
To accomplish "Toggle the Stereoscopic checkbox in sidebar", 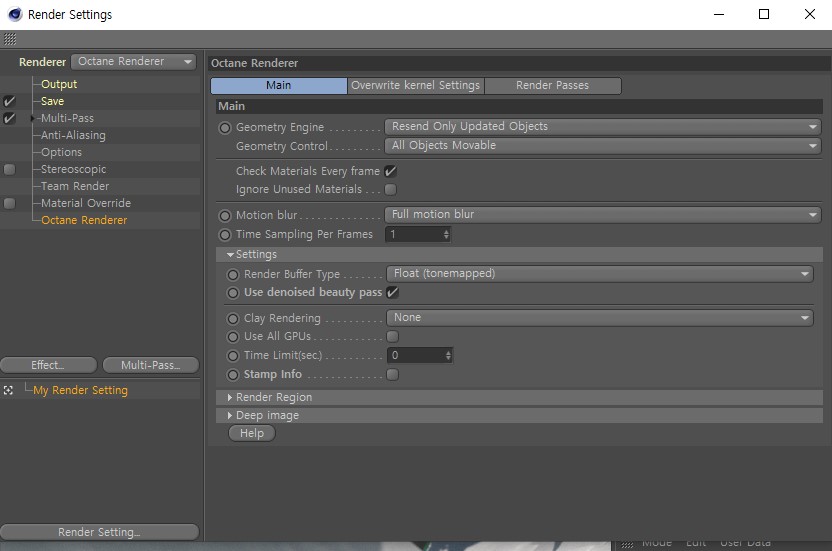I will (x=10, y=169).
